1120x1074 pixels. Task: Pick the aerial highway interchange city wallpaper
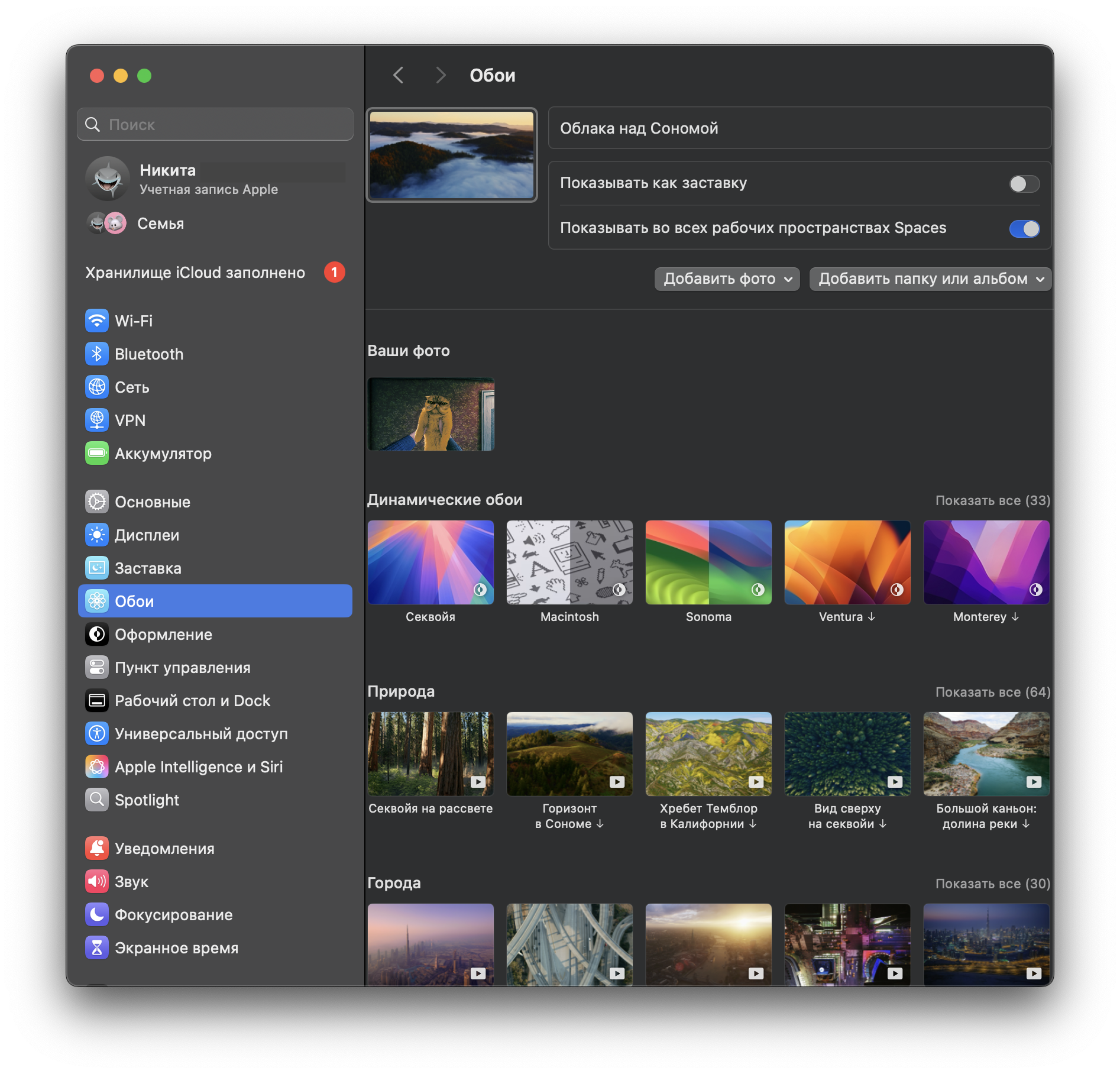(570, 944)
